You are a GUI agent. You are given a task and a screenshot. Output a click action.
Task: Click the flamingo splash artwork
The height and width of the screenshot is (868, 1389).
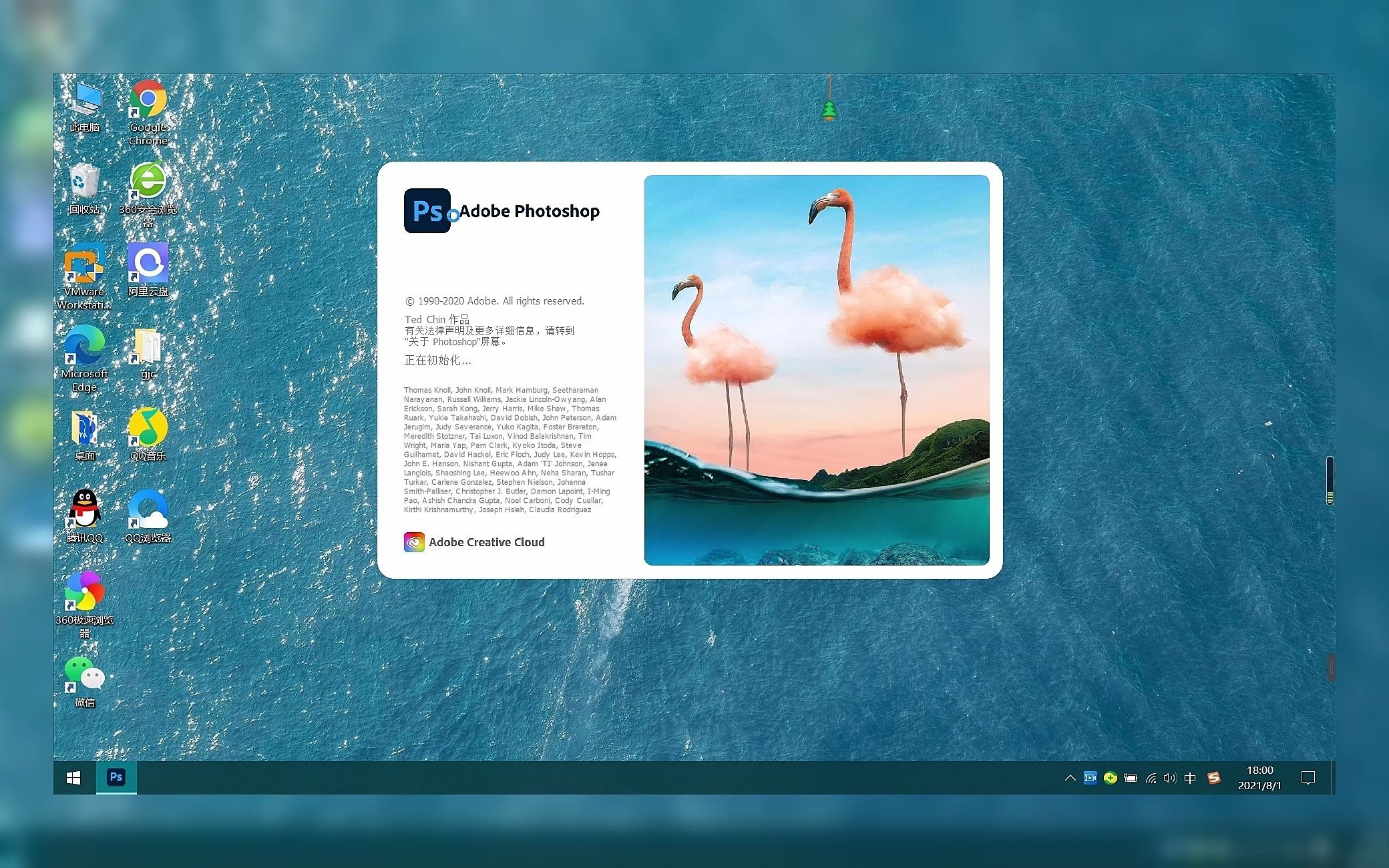point(817,370)
